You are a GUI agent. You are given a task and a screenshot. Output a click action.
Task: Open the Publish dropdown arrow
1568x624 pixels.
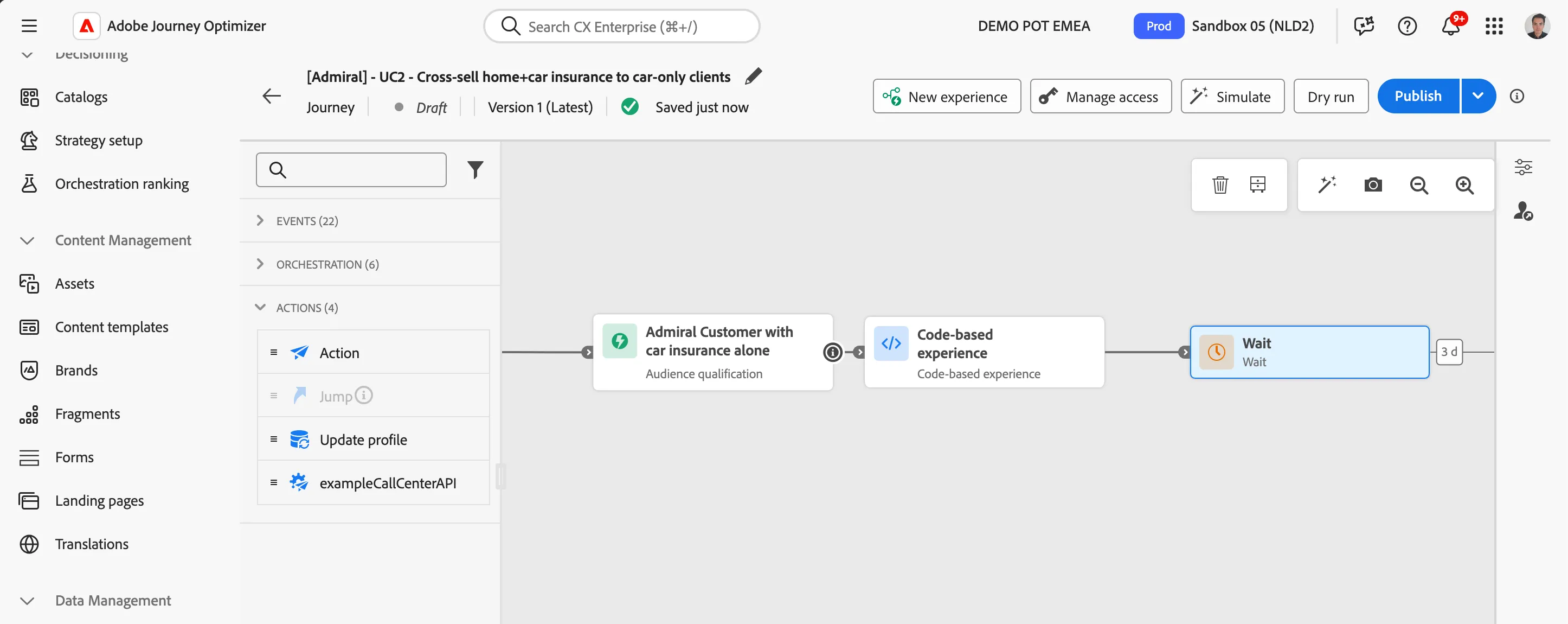(x=1478, y=95)
